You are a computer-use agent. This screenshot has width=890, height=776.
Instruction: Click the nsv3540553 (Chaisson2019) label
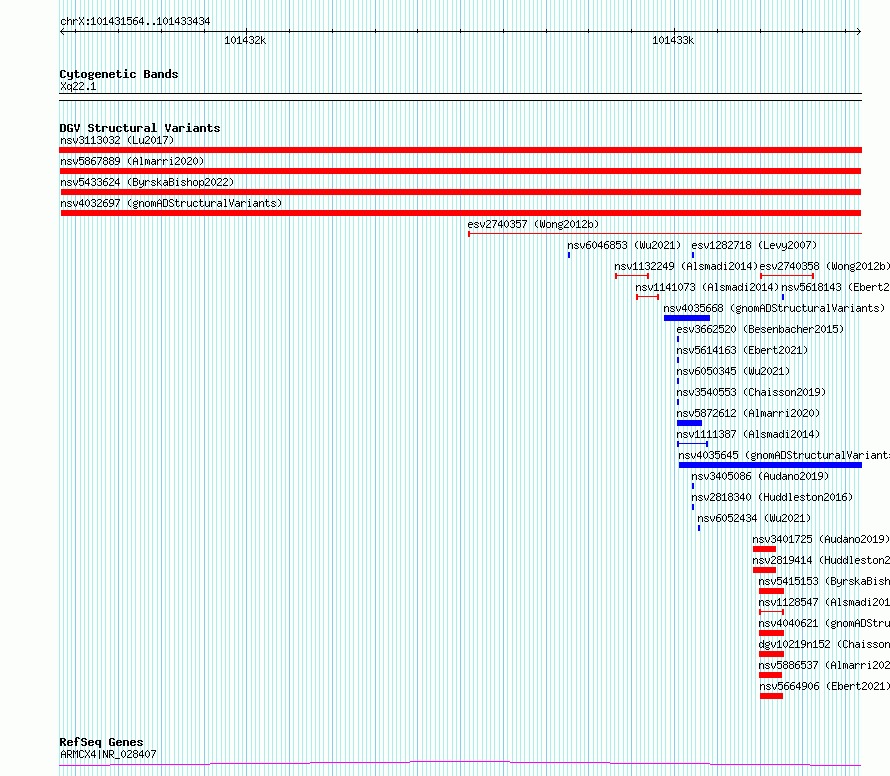point(751,392)
